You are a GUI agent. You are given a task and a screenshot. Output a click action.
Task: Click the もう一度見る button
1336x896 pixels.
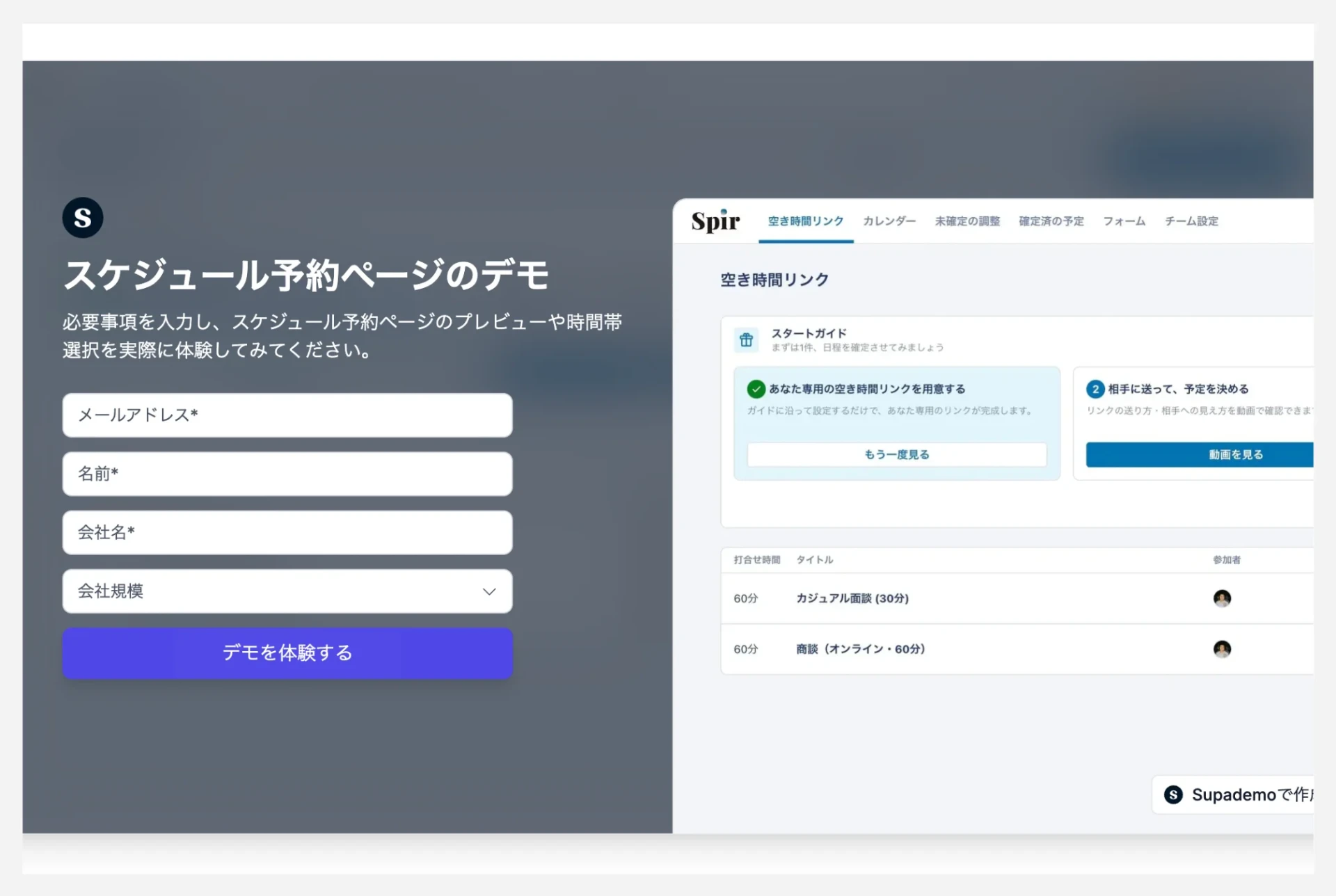point(897,454)
